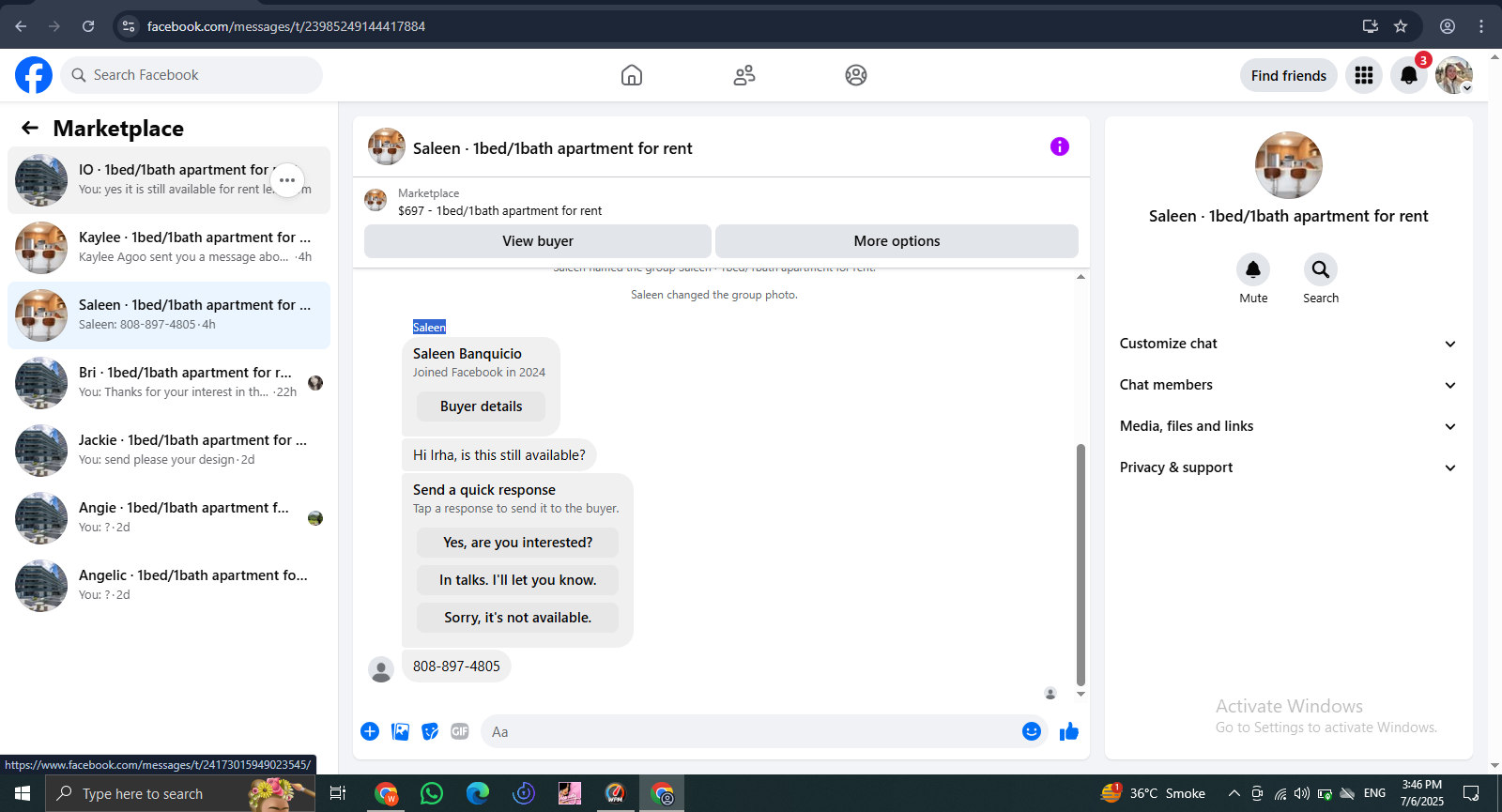Screen dimensions: 1502x812
Task: Click 'Hi Irha, is this still available?' message
Action: [x=498, y=455]
